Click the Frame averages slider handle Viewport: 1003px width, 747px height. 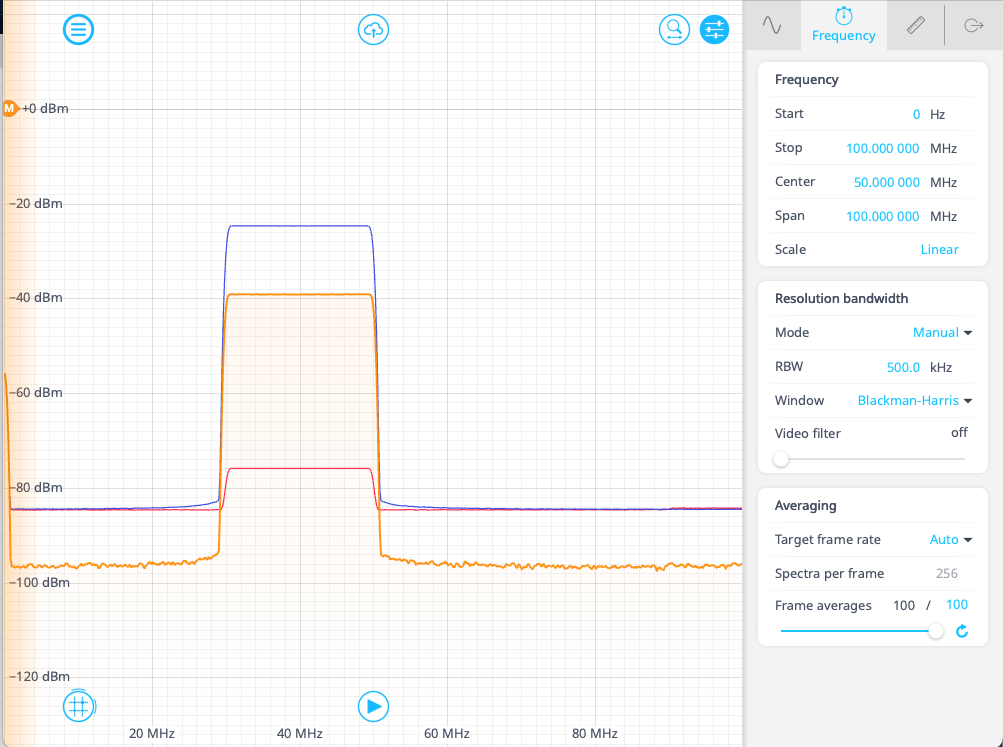point(935,631)
